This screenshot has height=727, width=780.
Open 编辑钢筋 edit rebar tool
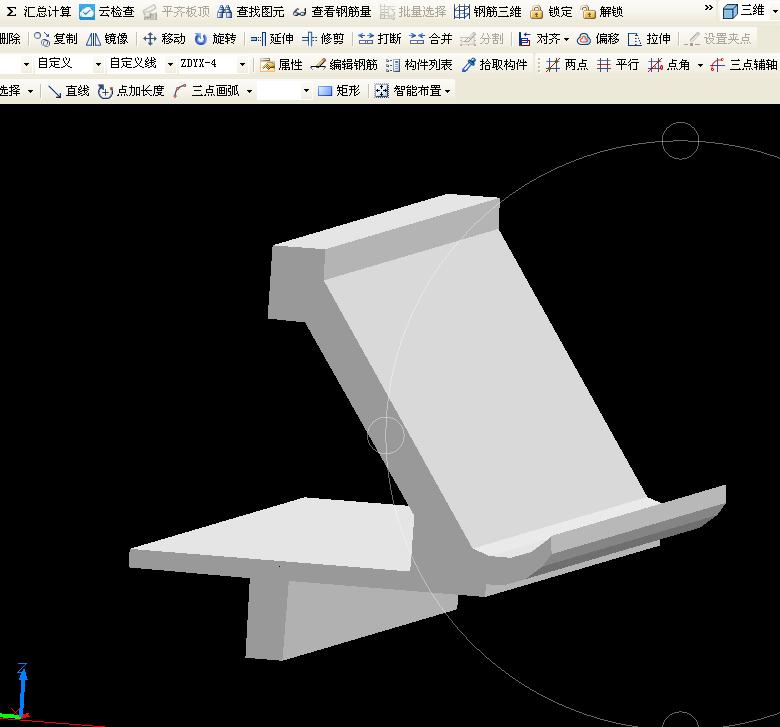tap(344, 65)
